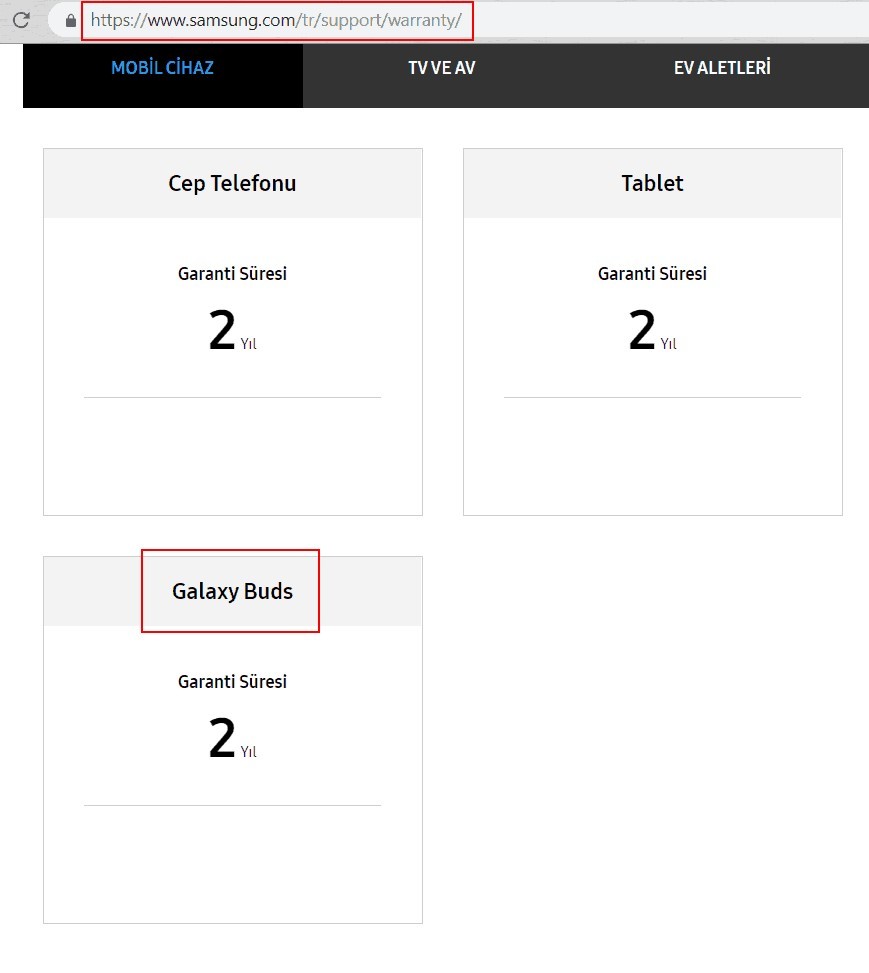Click the 2 Yıl value under Tablet
The height and width of the screenshot is (973, 869).
pyautogui.click(x=652, y=330)
